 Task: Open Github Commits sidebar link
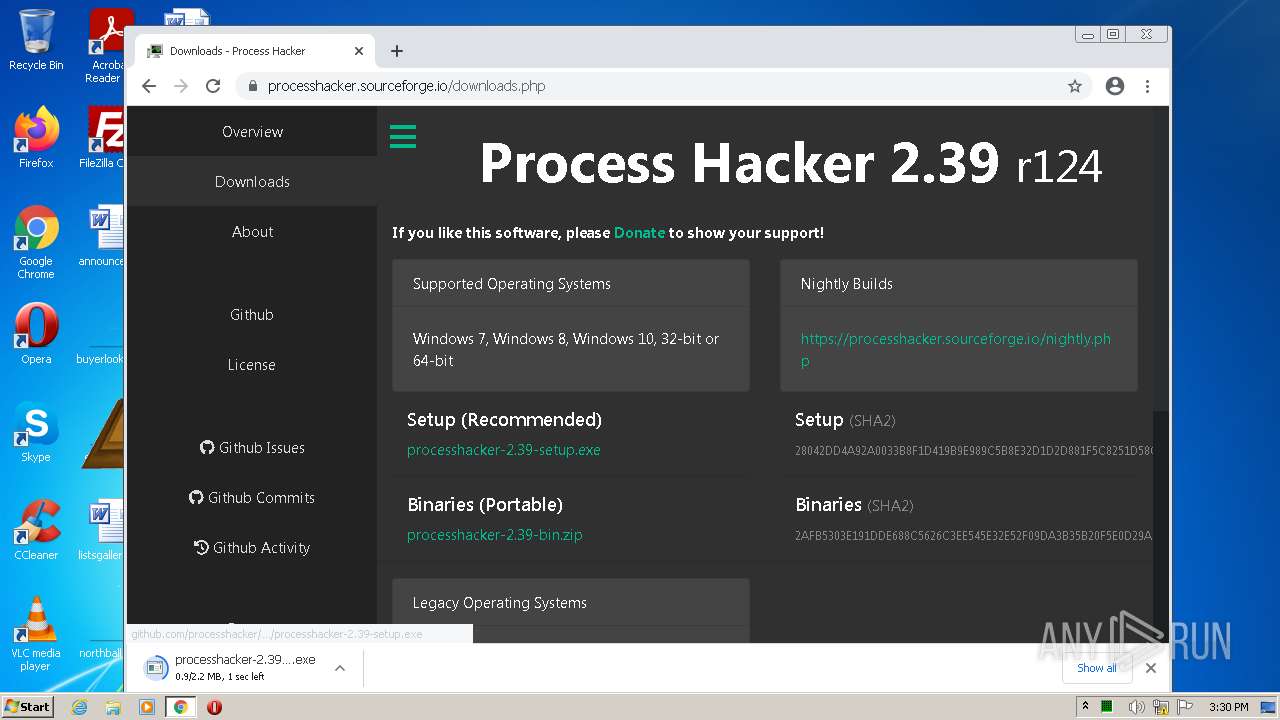pyautogui.click(x=252, y=498)
